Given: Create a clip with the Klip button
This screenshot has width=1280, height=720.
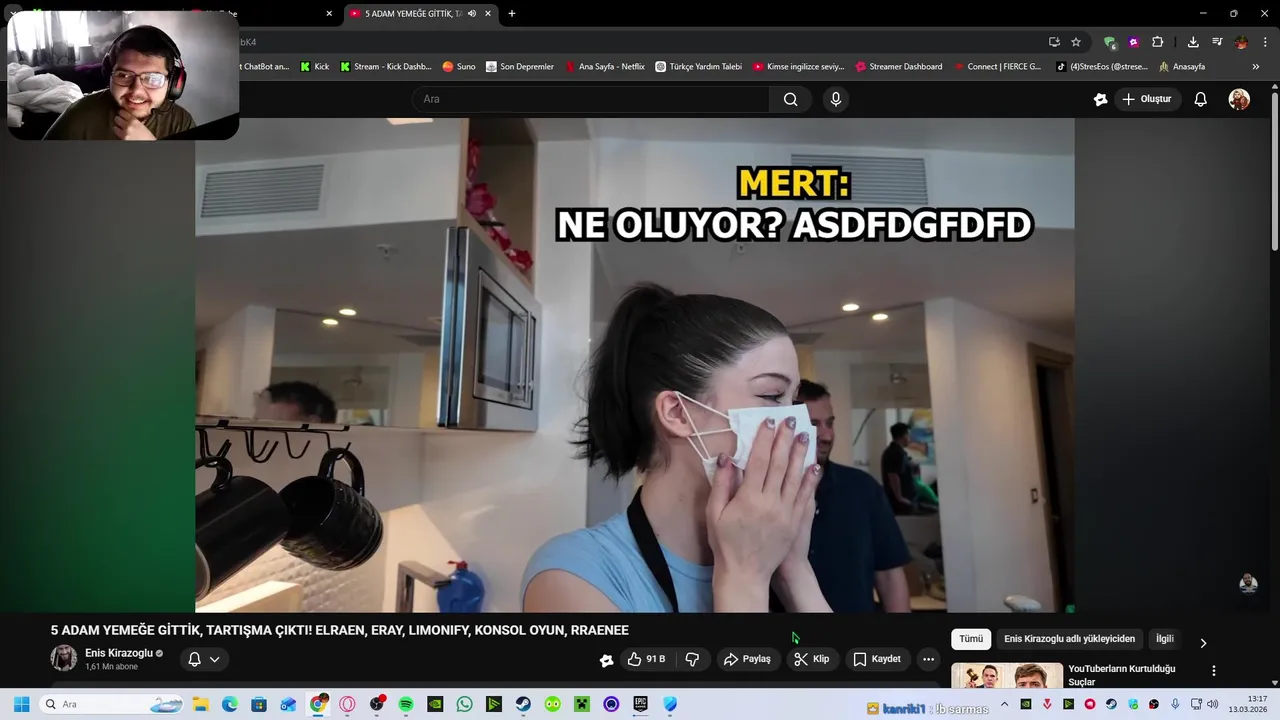Looking at the screenshot, I should tap(812, 659).
